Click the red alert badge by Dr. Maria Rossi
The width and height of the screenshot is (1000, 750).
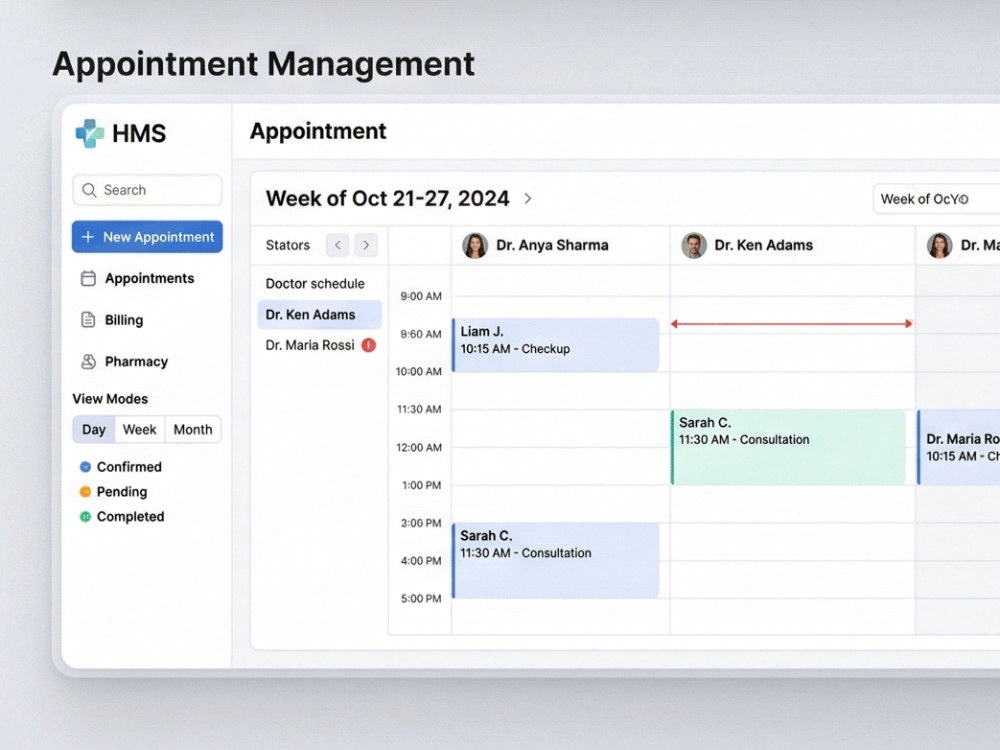pos(369,345)
